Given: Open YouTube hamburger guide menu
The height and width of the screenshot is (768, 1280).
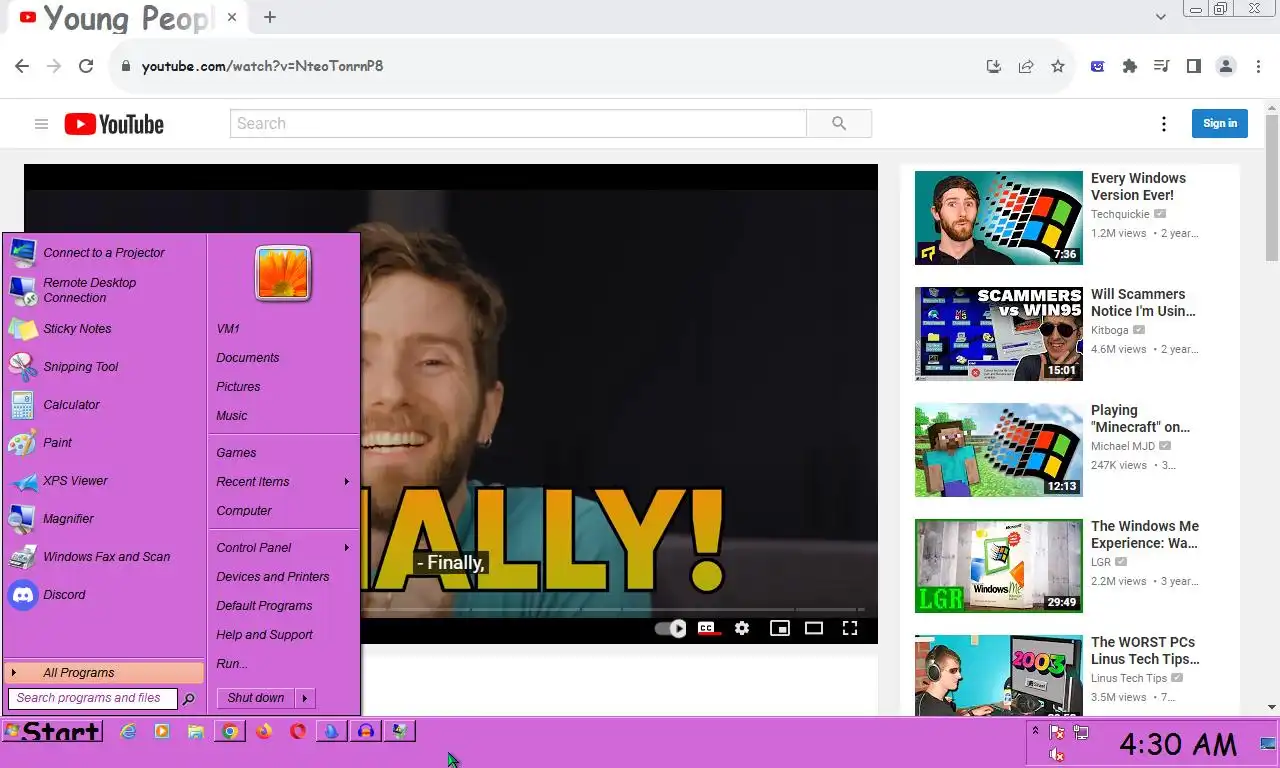Looking at the screenshot, I should point(41,124).
